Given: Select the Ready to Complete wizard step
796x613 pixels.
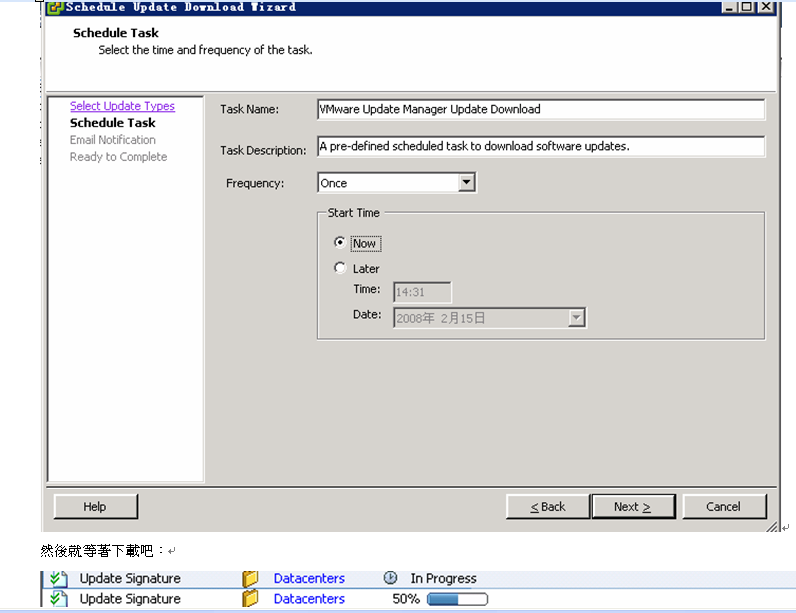Looking at the screenshot, I should pos(118,157).
